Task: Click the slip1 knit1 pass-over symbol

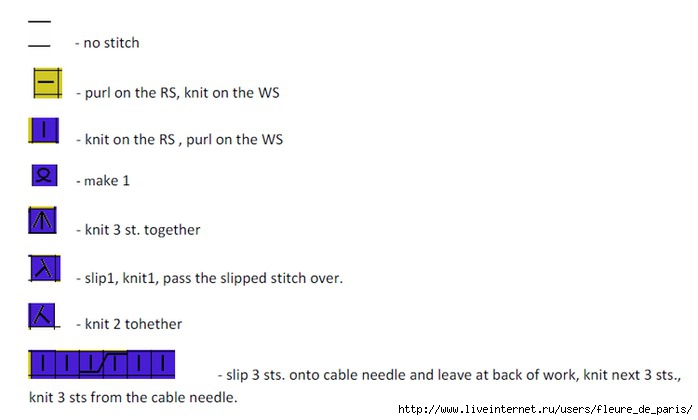Action: pos(45,268)
